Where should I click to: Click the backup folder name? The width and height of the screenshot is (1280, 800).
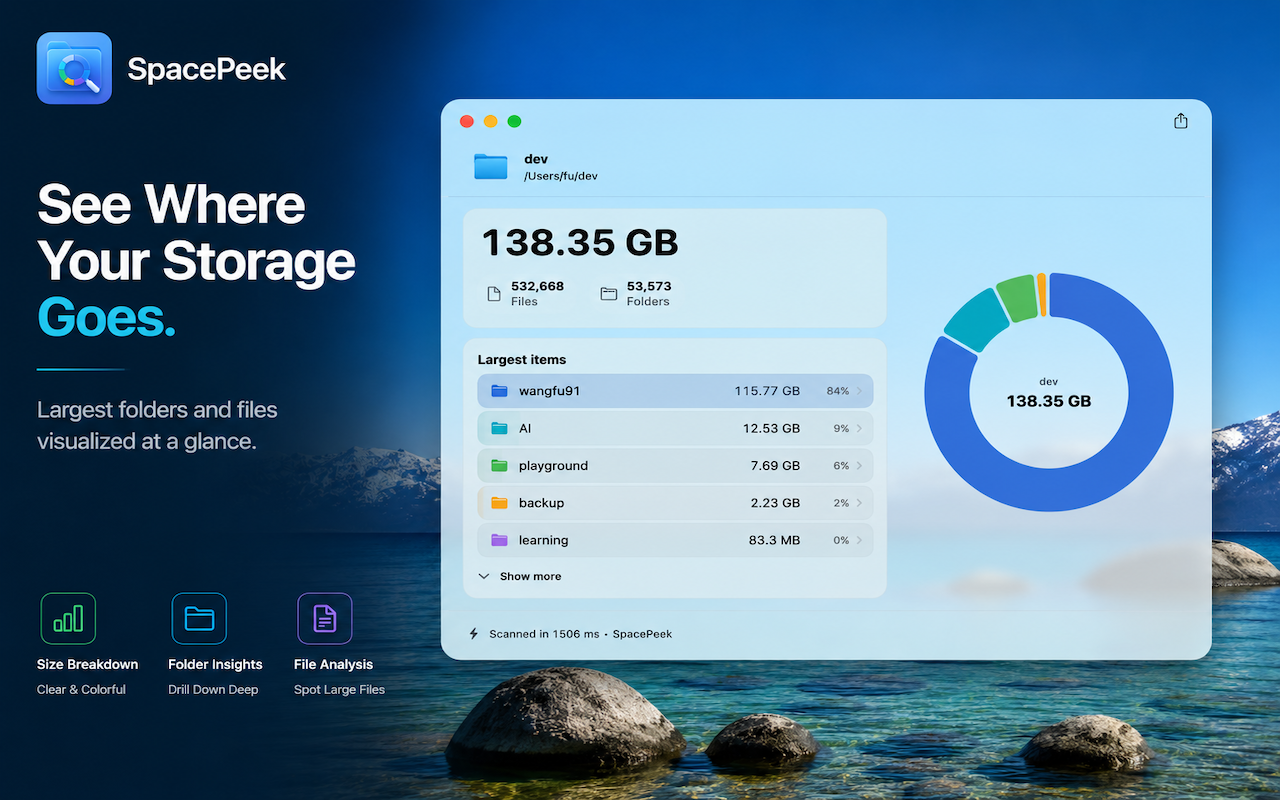point(541,503)
